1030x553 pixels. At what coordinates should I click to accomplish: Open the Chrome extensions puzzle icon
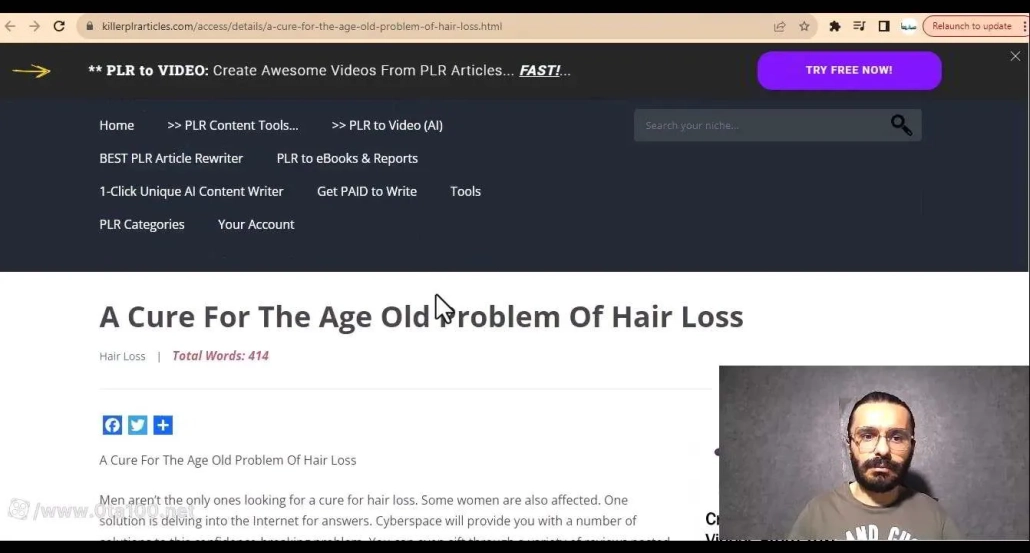click(x=835, y=26)
